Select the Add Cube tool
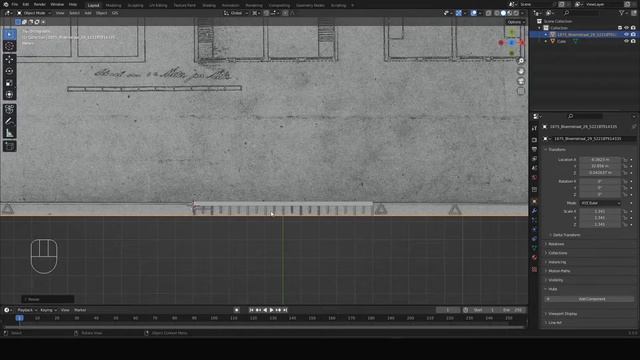This screenshot has width=640, height=360. click(x=9, y=146)
